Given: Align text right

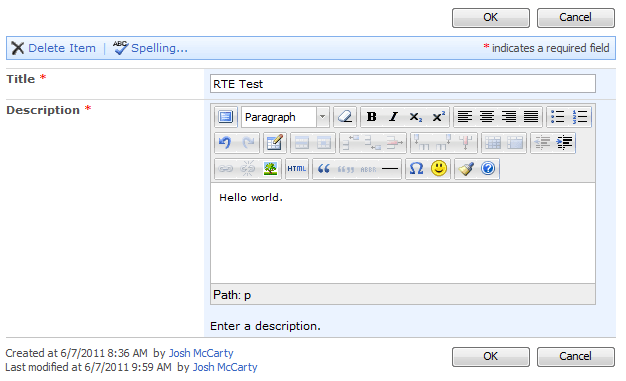Looking at the screenshot, I should [509, 117].
